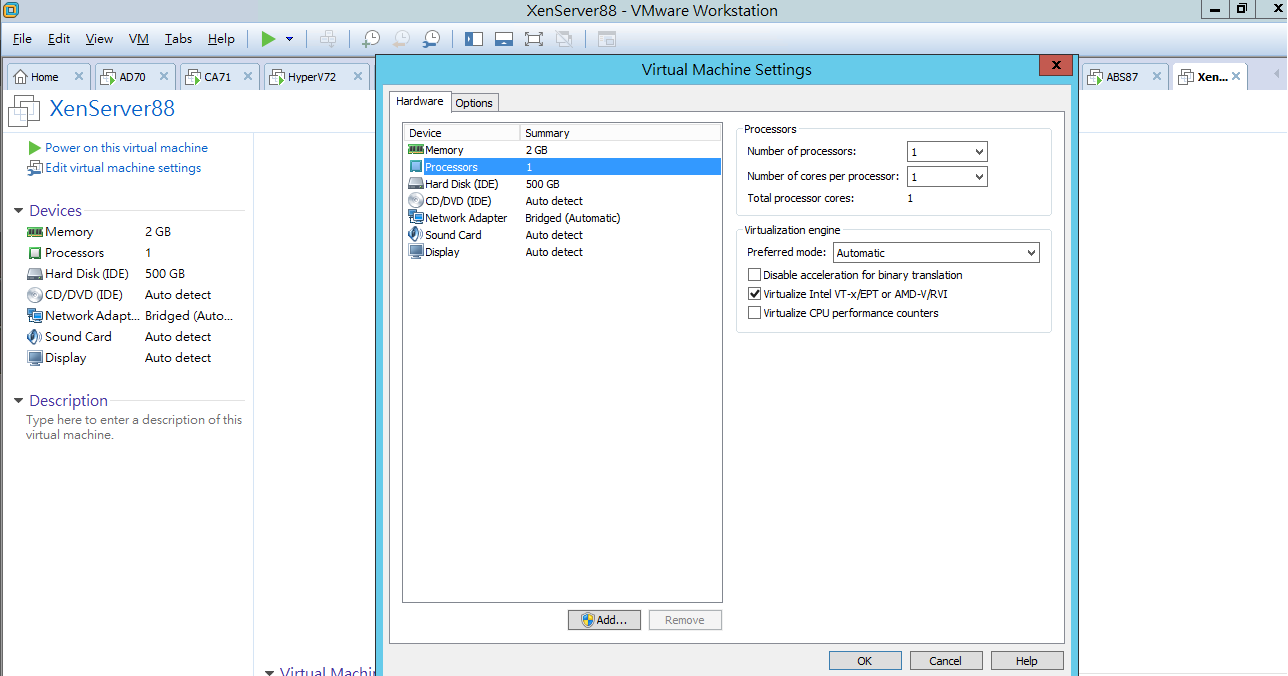Viewport: 1288px width, 676px height.
Task: Toggle the library sidebar toolbar icon
Action: [474, 39]
